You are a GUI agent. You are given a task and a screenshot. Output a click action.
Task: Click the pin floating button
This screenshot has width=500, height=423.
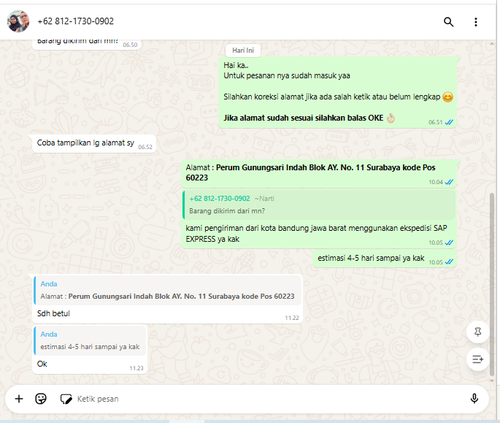pos(478,332)
